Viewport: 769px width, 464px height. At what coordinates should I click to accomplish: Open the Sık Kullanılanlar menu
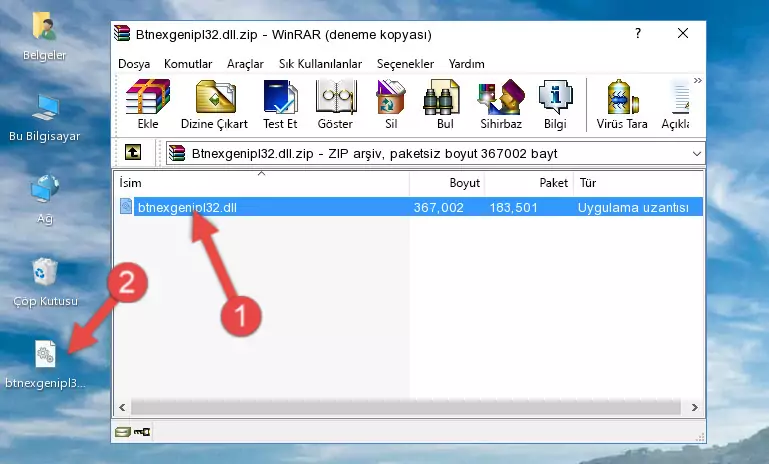[x=320, y=64]
